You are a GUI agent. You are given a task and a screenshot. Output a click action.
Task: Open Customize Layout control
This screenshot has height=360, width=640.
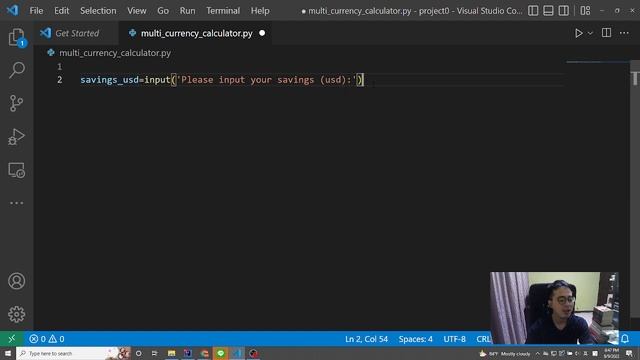pos(585,11)
